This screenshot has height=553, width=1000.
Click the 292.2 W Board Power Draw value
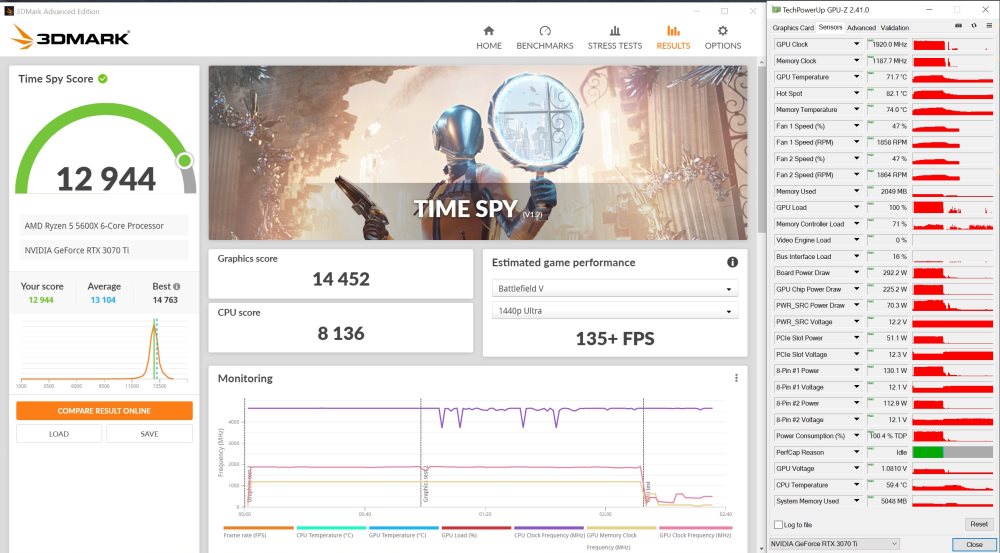tap(894, 272)
